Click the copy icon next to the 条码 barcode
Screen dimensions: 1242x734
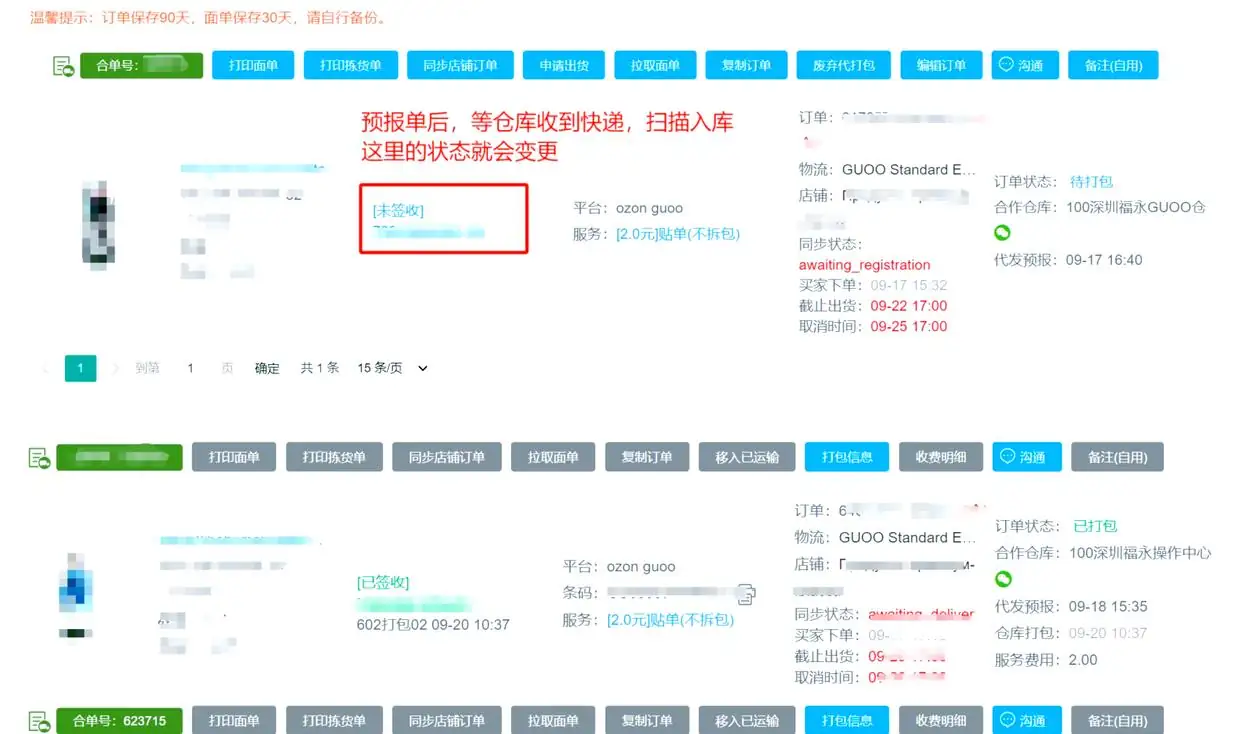click(746, 593)
